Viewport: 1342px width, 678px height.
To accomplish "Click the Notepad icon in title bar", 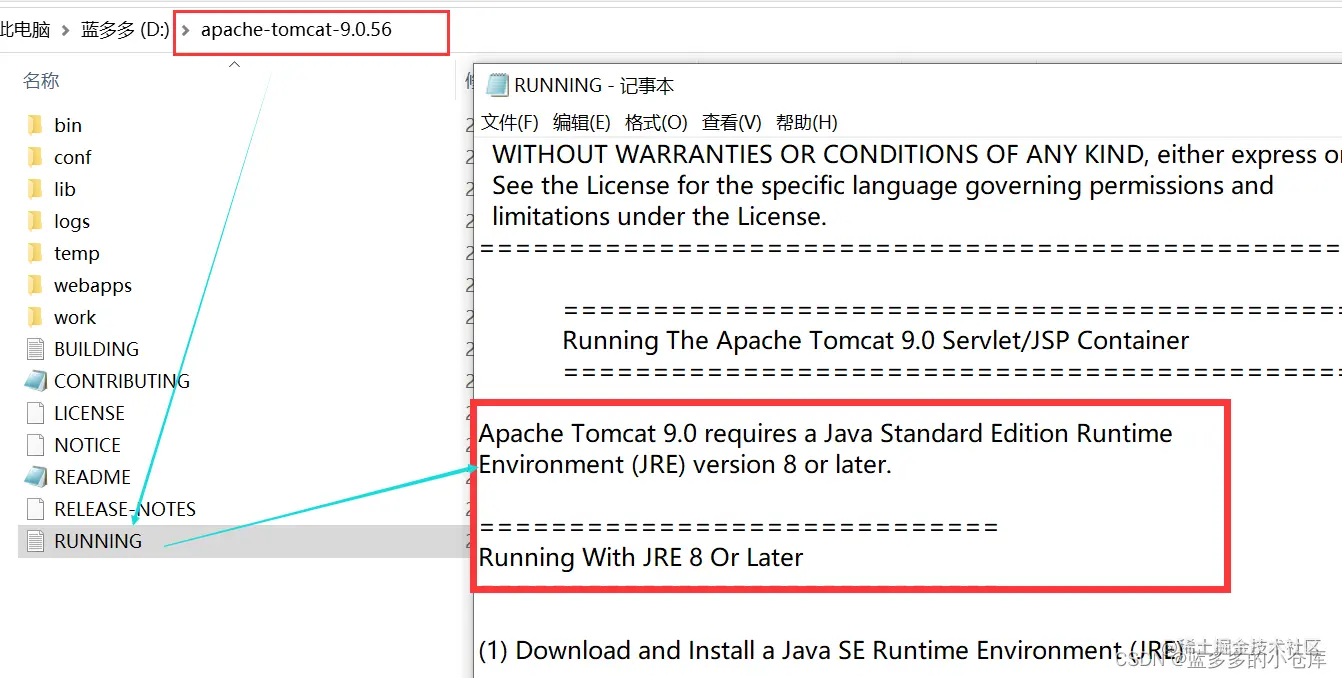I will click(x=497, y=85).
